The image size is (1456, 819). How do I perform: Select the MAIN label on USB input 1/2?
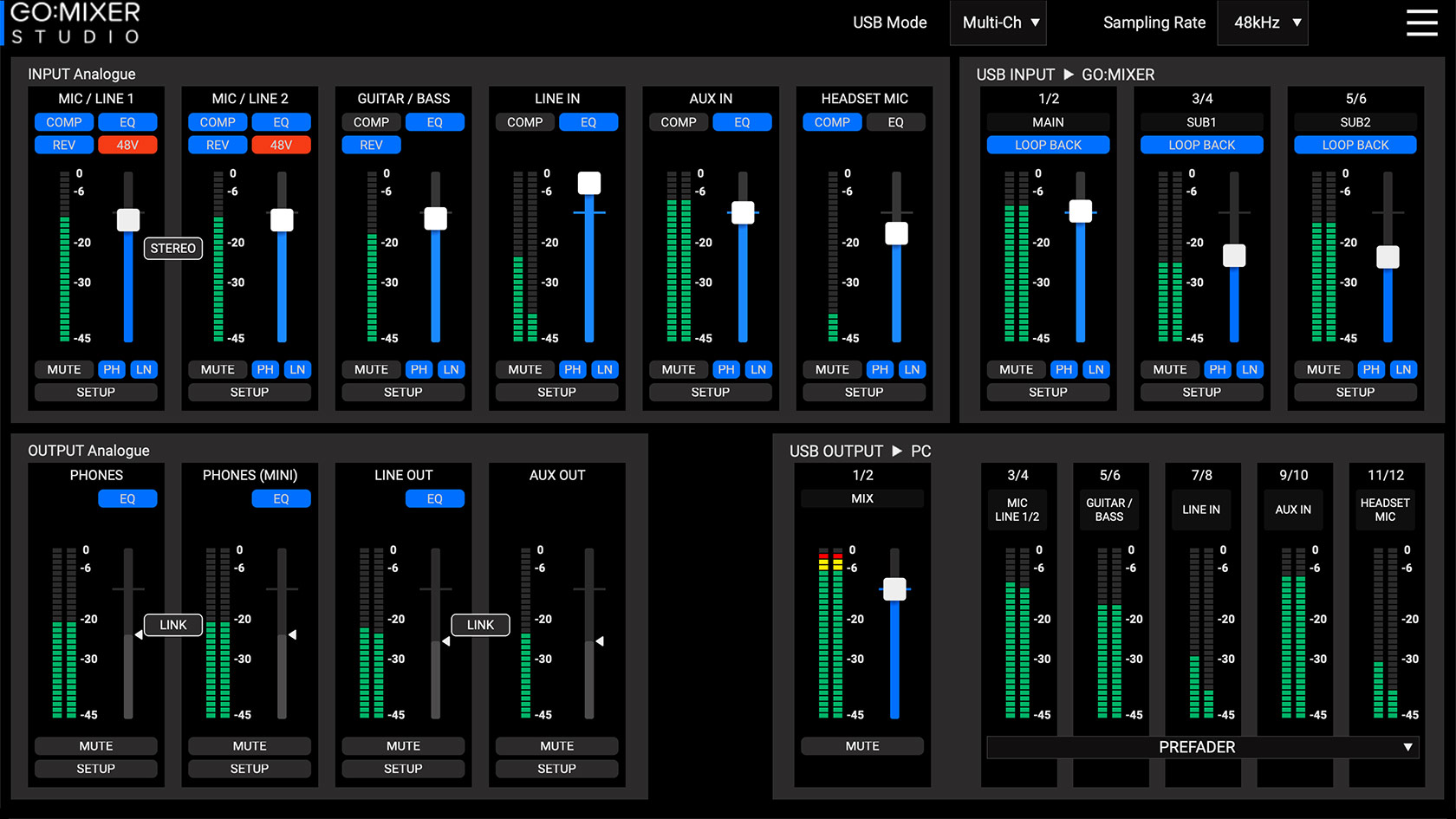click(x=1048, y=122)
